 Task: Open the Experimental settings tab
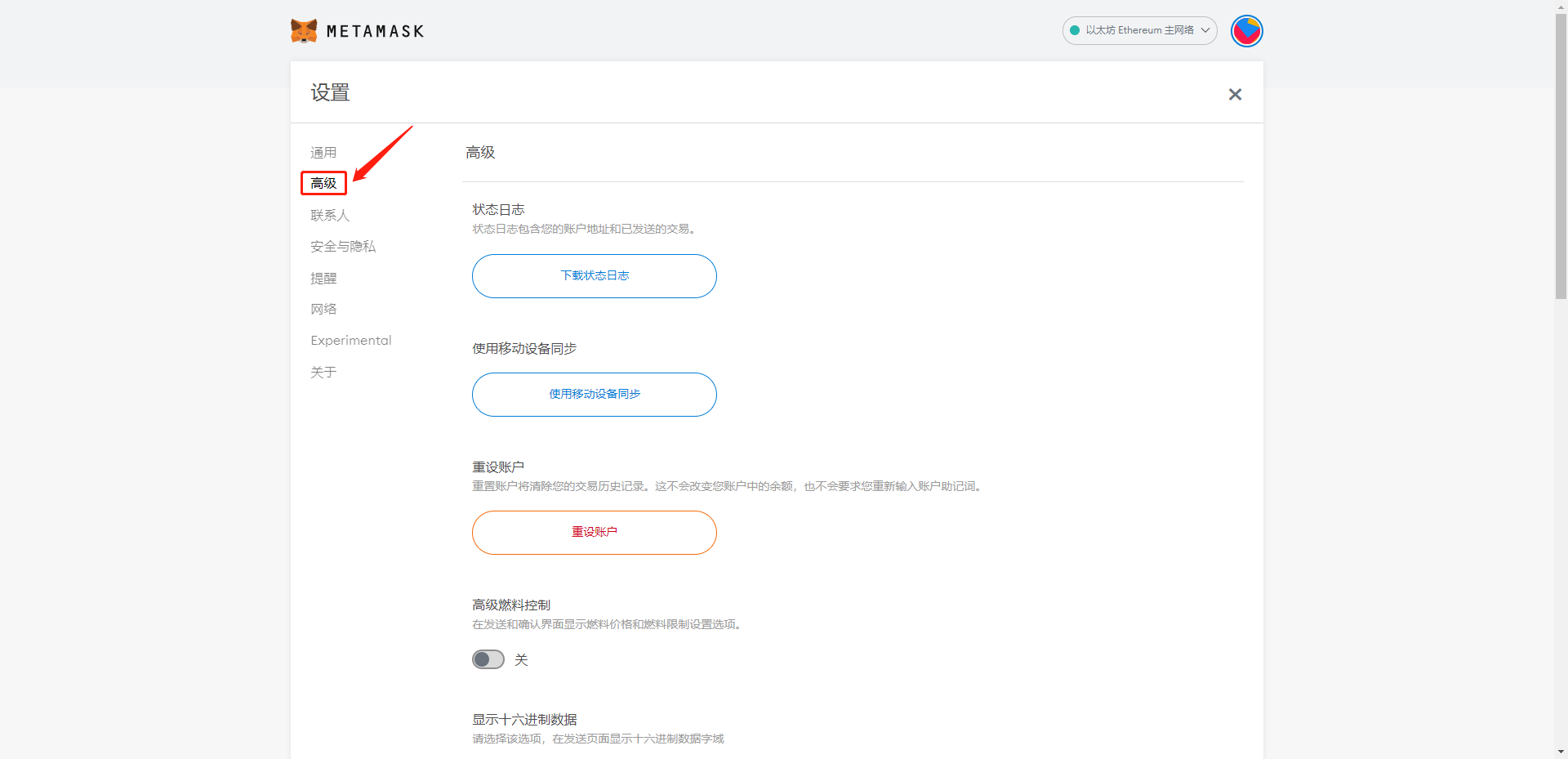click(351, 341)
